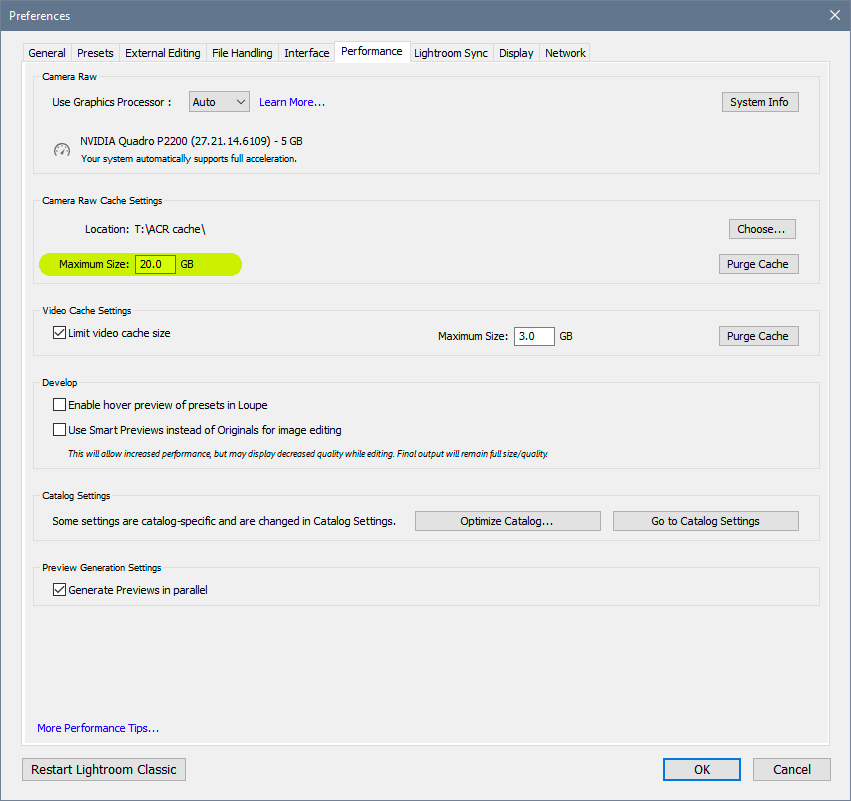This screenshot has height=801, width=851.
Task: Open the Use Graphics Processor dropdown
Action: click(x=218, y=101)
